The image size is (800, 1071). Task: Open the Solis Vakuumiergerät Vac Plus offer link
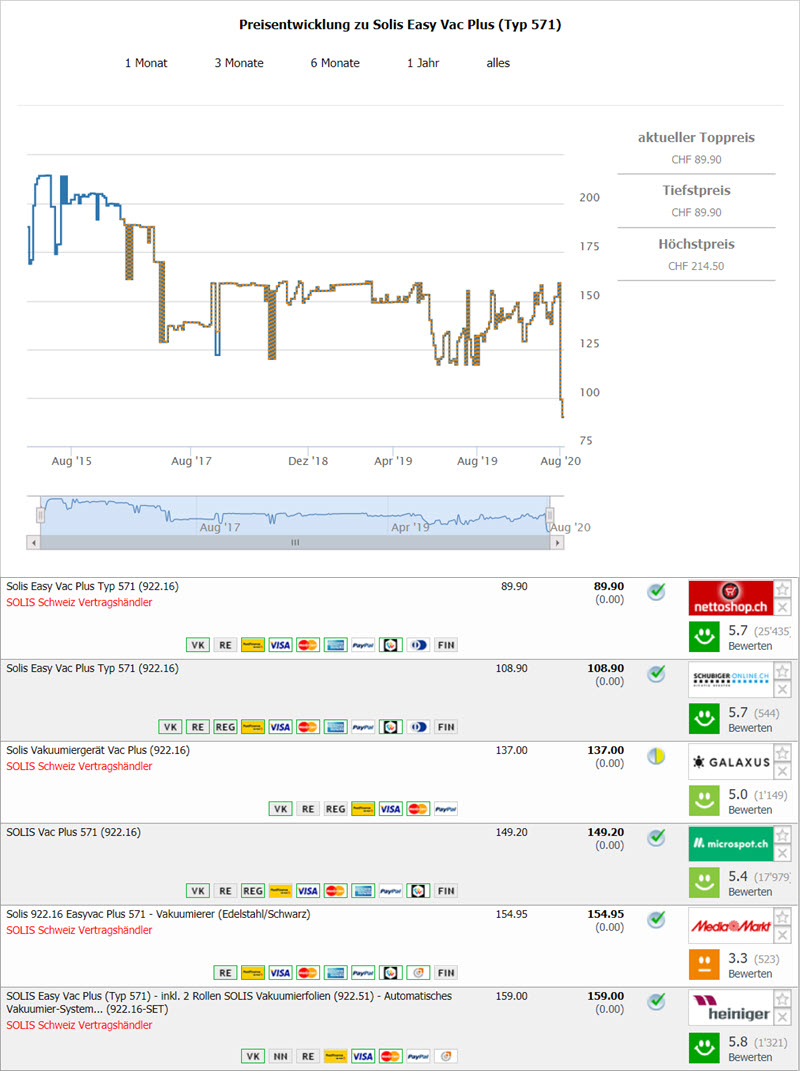[98, 750]
